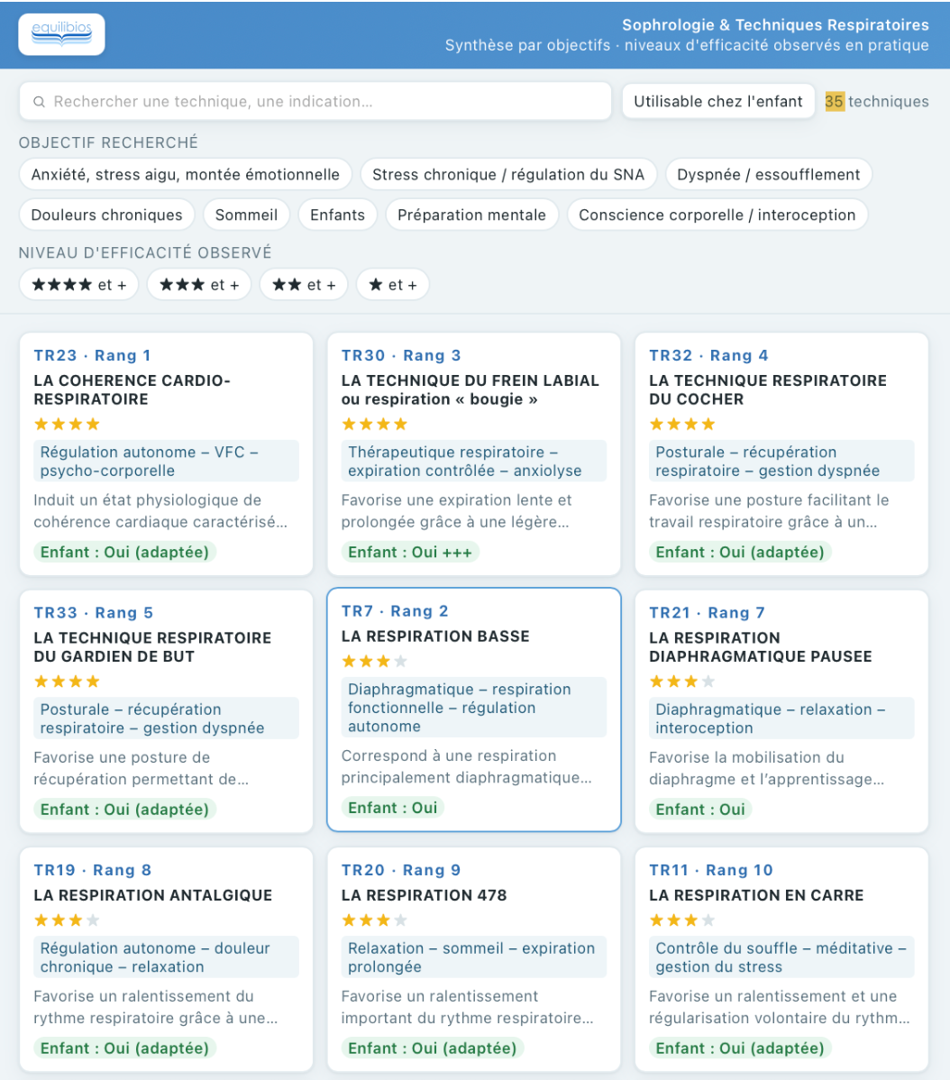
Task: Click the 'Diaphragmatique – respiration fonctionnelle' tag
Action: click(x=474, y=707)
